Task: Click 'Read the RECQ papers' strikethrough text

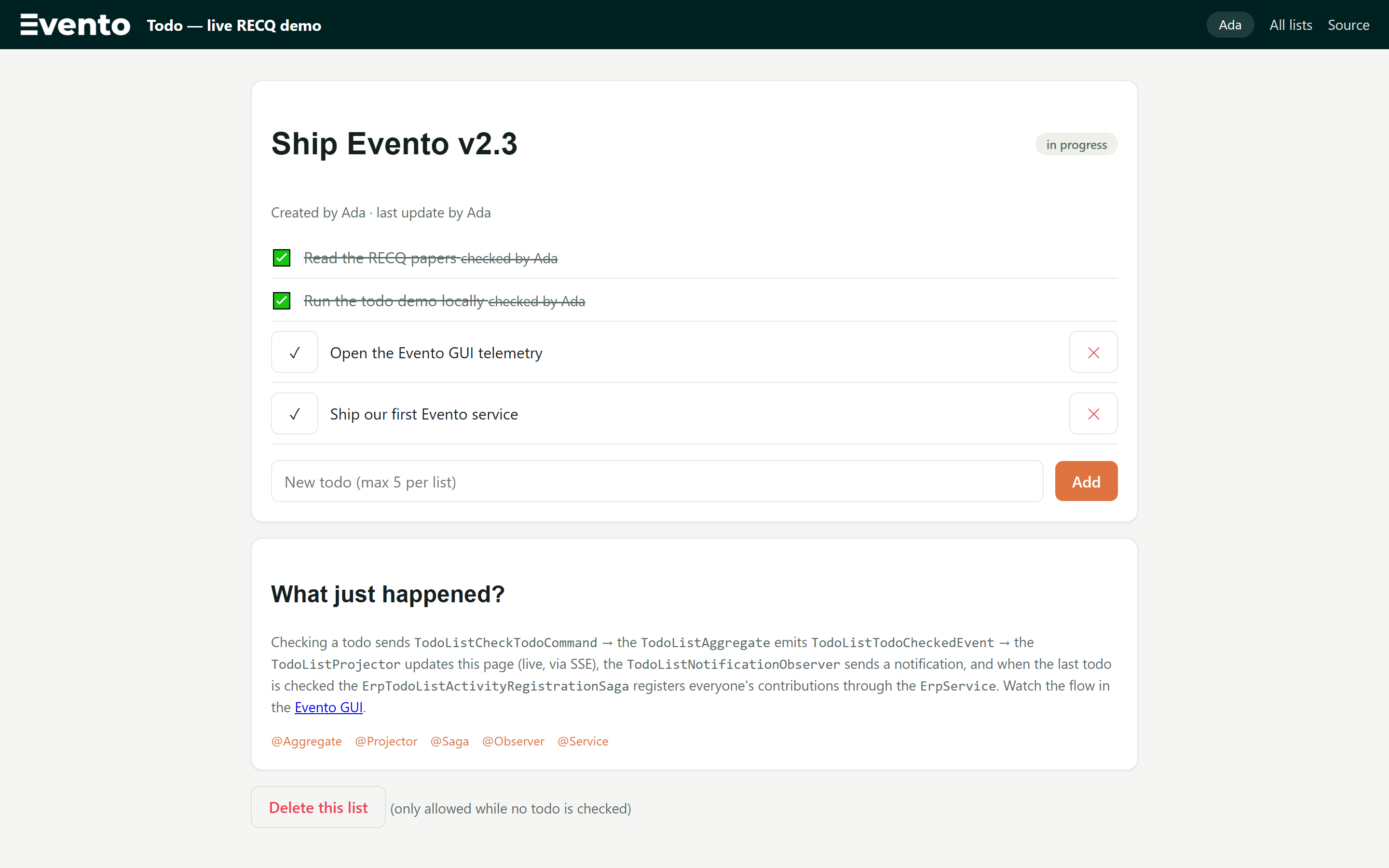Action: [381, 258]
